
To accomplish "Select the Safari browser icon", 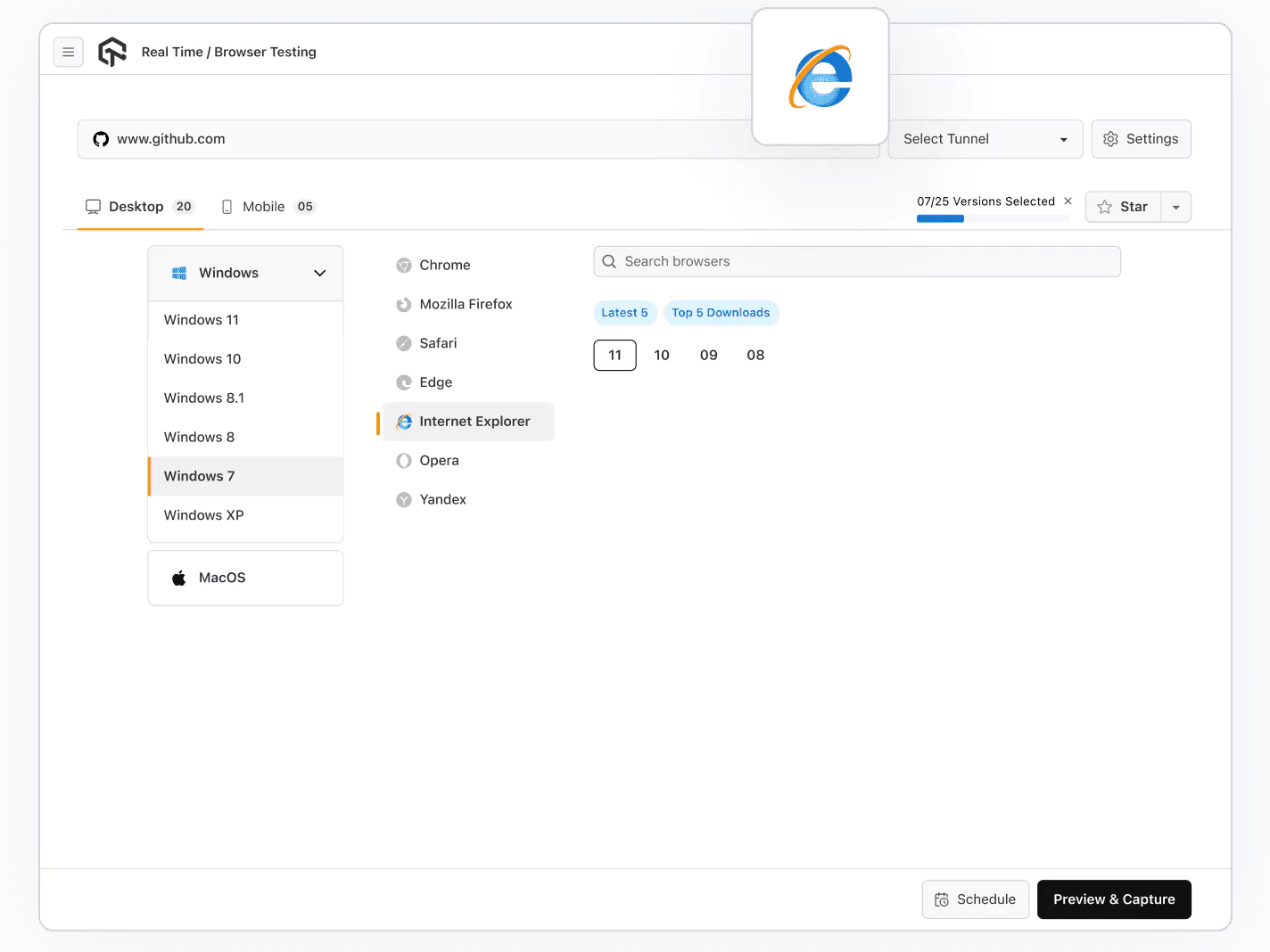I will 405,343.
